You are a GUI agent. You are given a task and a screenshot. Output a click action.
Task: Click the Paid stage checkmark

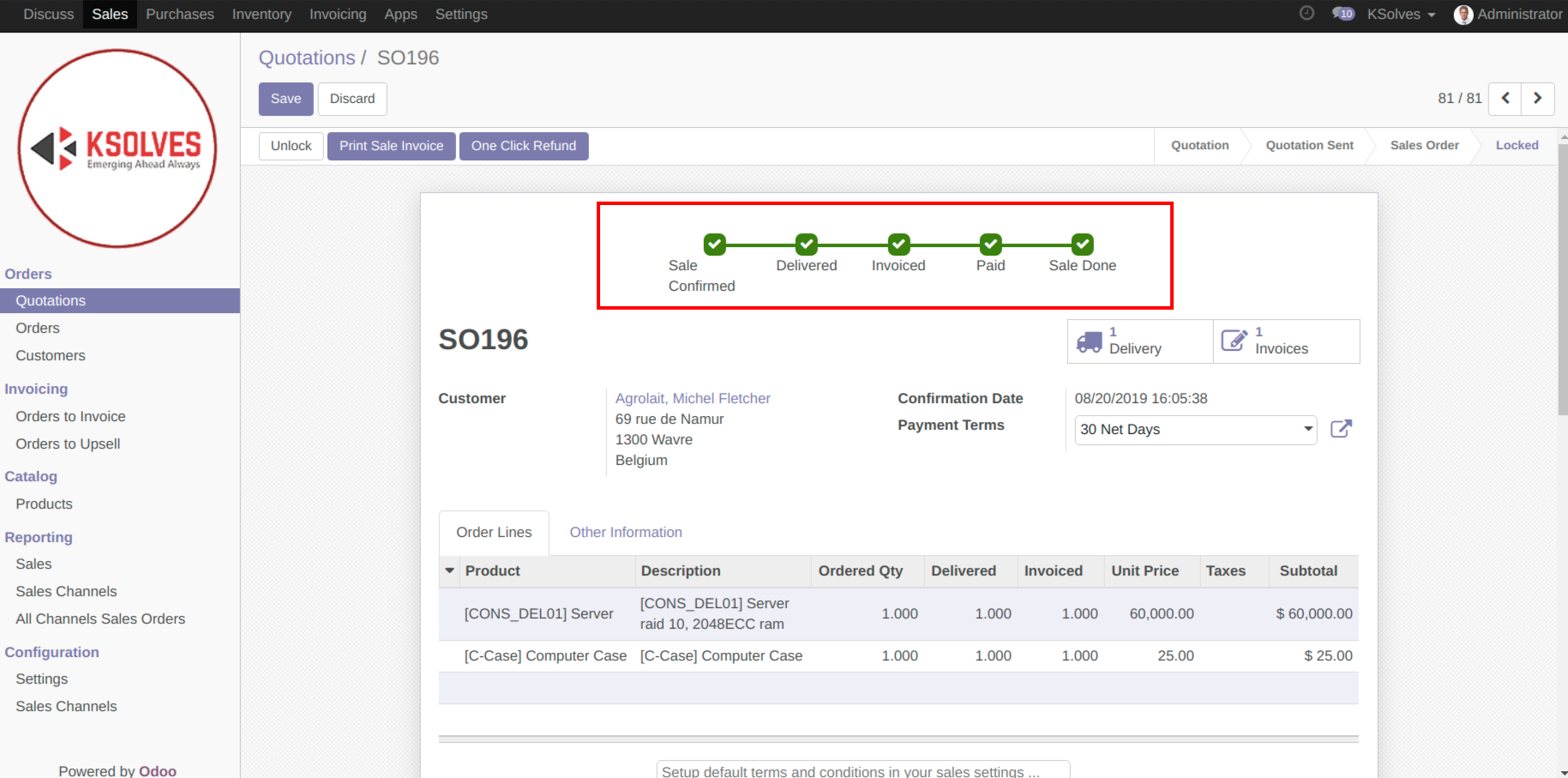[x=990, y=244]
